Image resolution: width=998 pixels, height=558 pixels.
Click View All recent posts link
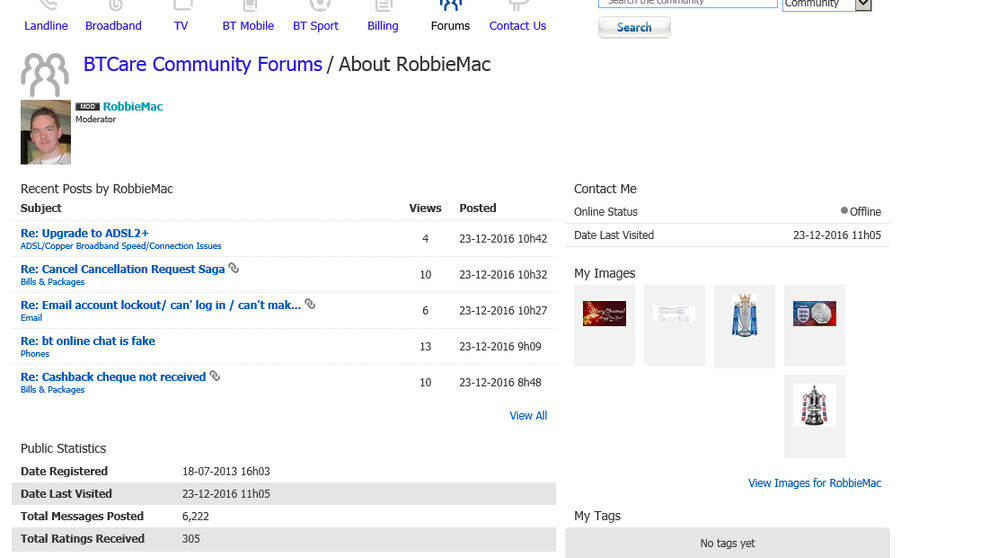click(528, 415)
